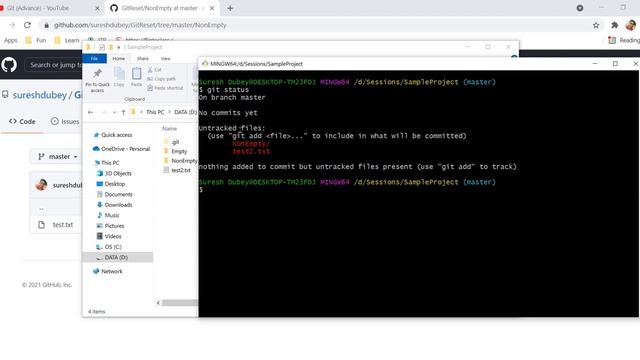
Task: Click DATA (D:) in breadcrumb path
Action: pyautogui.click(x=185, y=112)
